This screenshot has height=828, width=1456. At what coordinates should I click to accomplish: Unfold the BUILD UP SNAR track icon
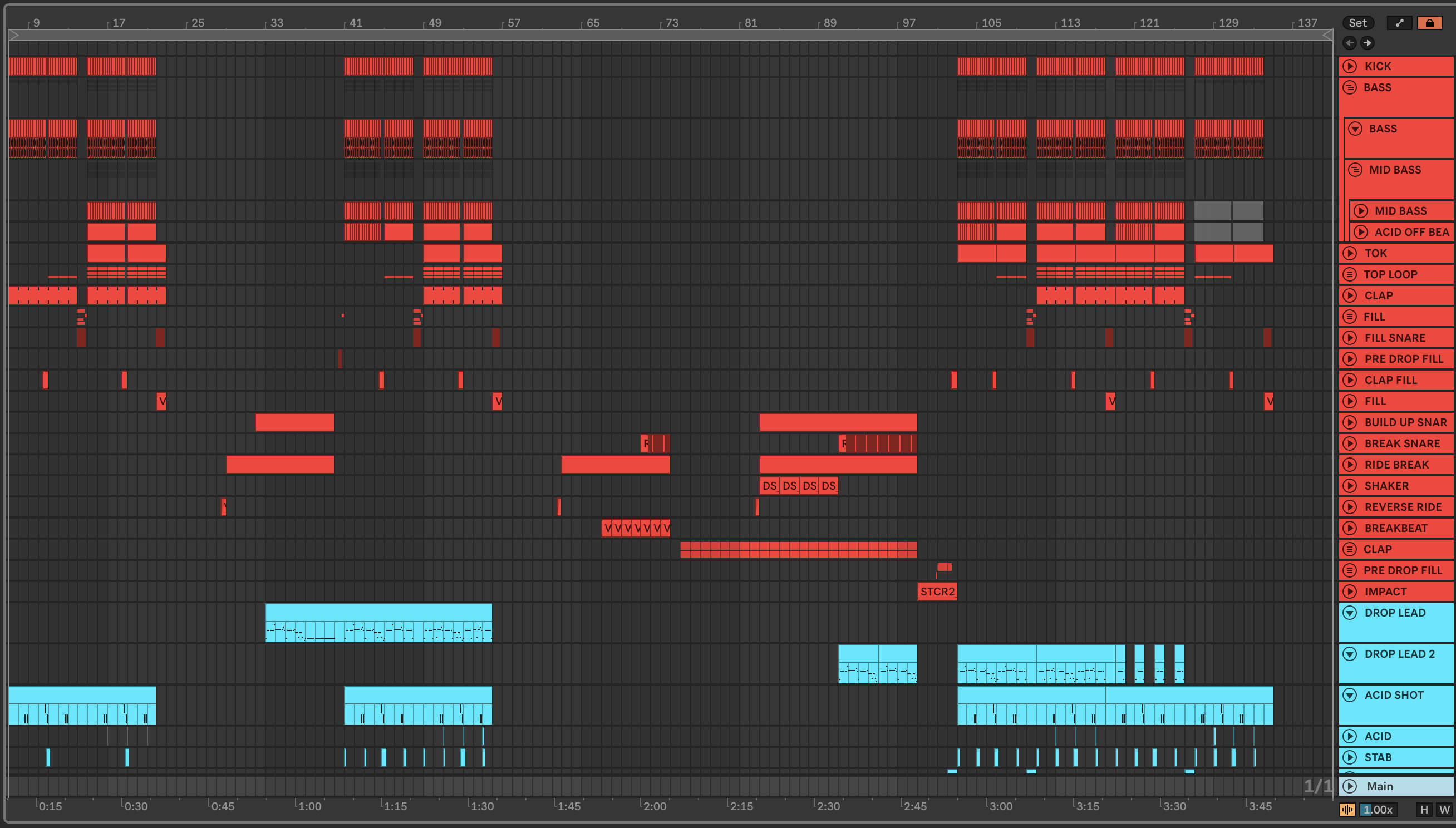coord(1350,422)
